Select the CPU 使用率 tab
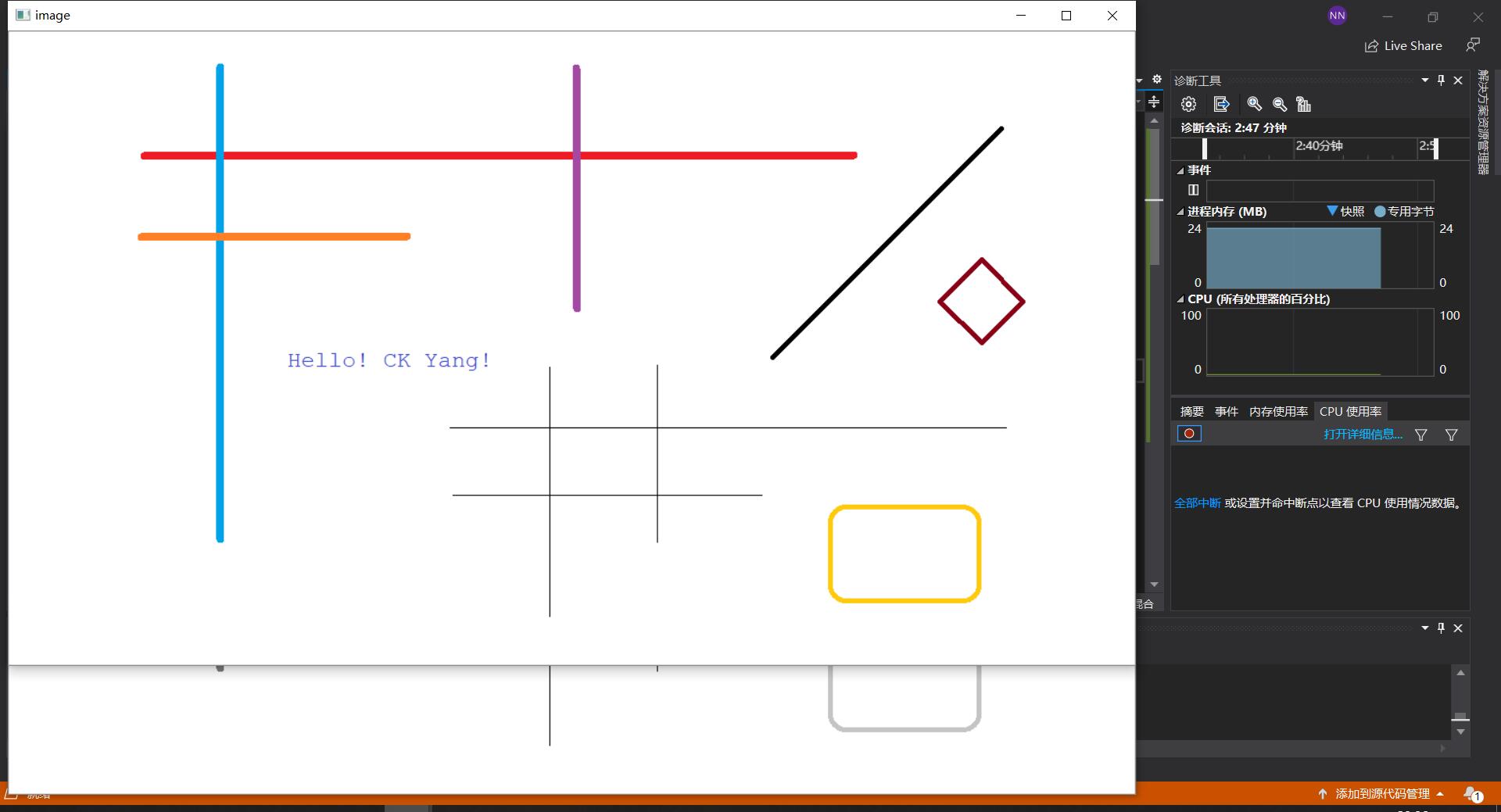The image size is (1501, 812). coord(1350,411)
